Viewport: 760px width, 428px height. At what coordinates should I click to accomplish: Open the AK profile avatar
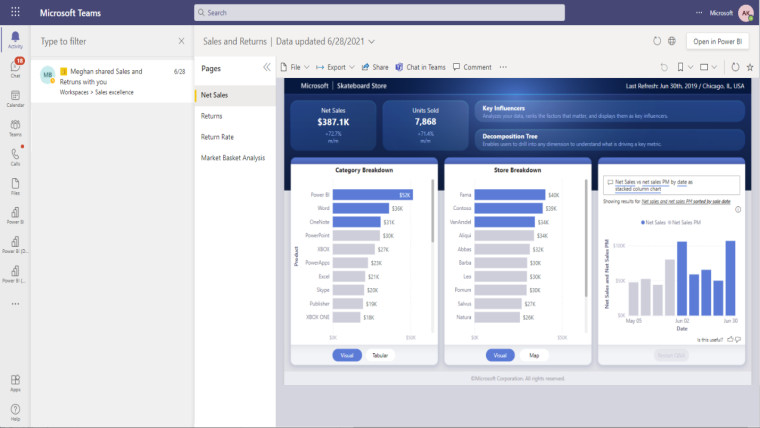(x=745, y=13)
